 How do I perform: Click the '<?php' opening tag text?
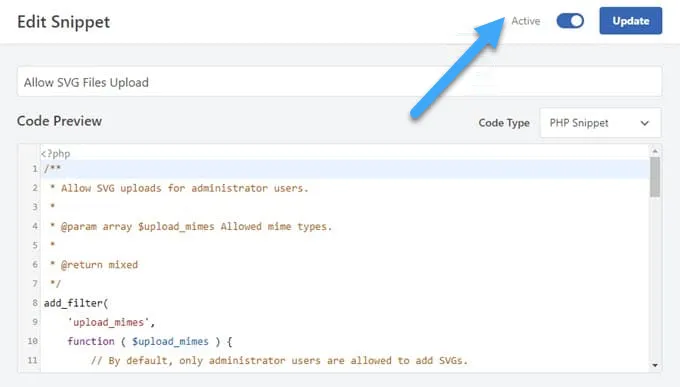tap(56, 154)
